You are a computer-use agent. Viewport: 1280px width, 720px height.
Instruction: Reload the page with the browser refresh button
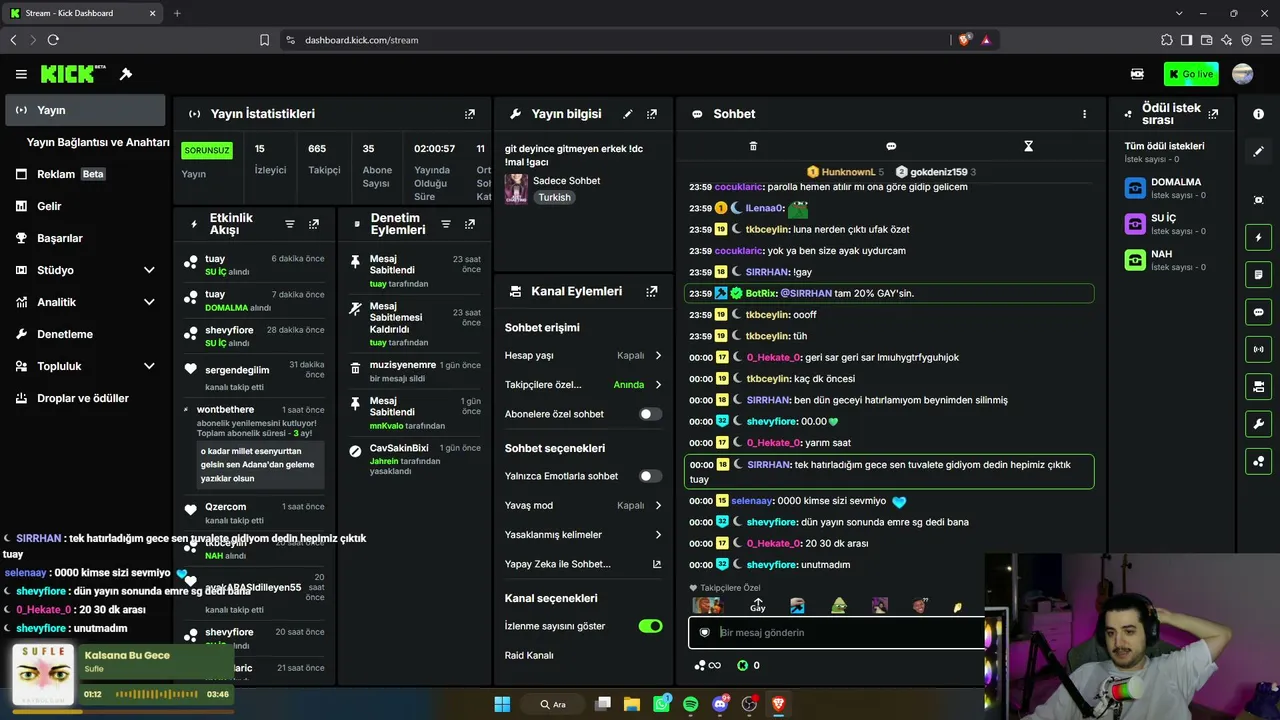[x=53, y=40]
